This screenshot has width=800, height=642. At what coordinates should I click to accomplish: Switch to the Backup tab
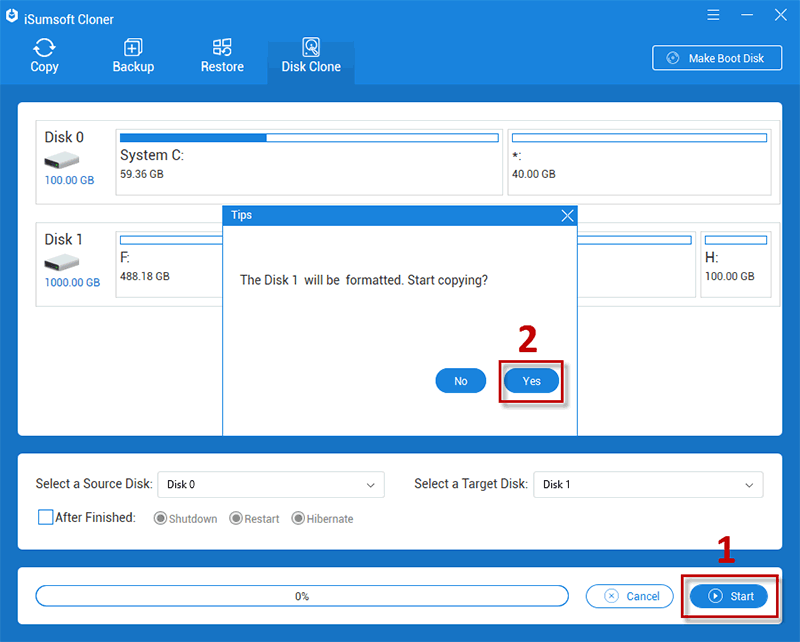tap(133, 56)
